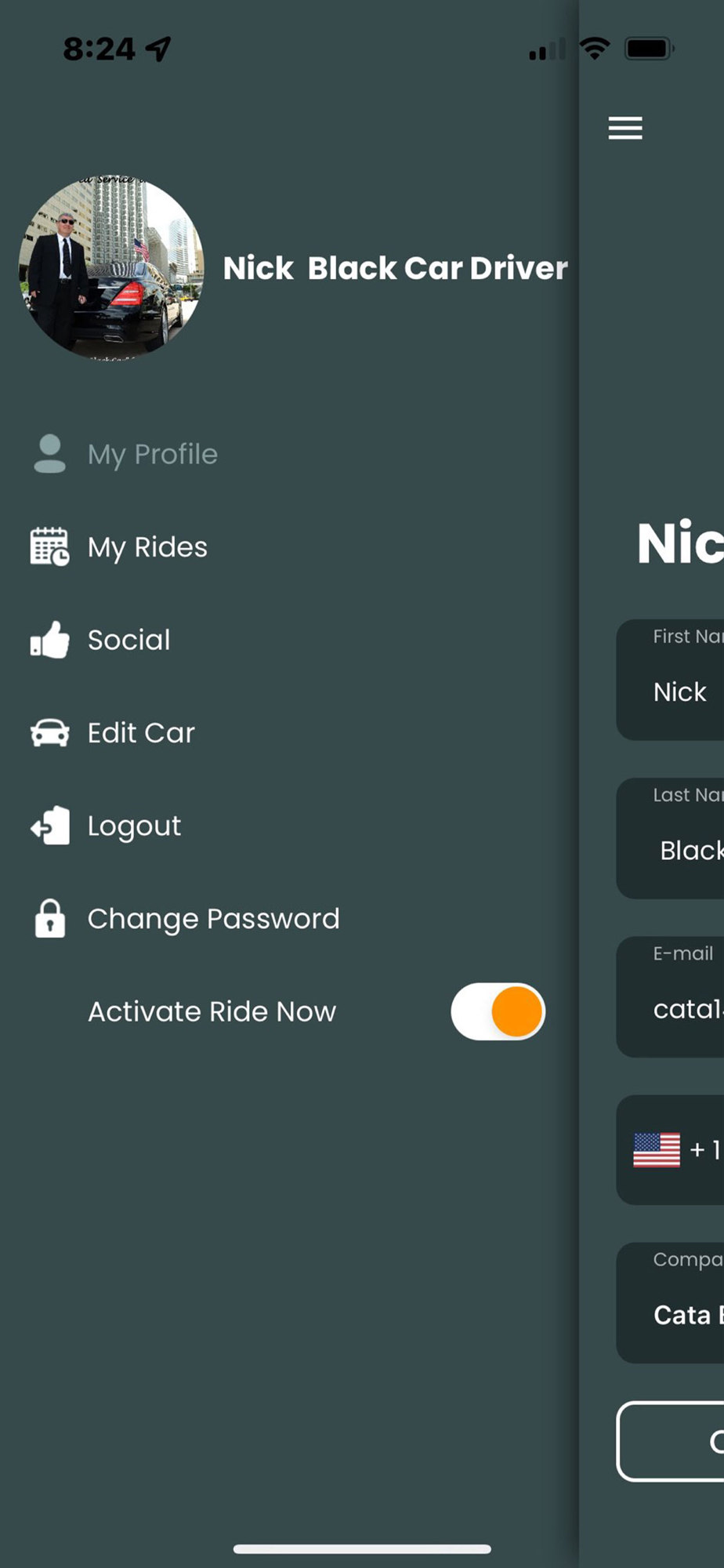Tap the Wi-Fi status icon
724x1568 pixels.
tap(595, 49)
